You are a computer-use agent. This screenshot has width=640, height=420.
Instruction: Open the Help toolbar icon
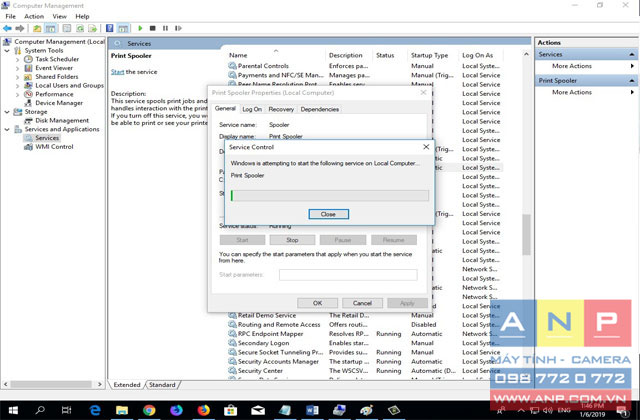pyautogui.click(x=110, y=28)
